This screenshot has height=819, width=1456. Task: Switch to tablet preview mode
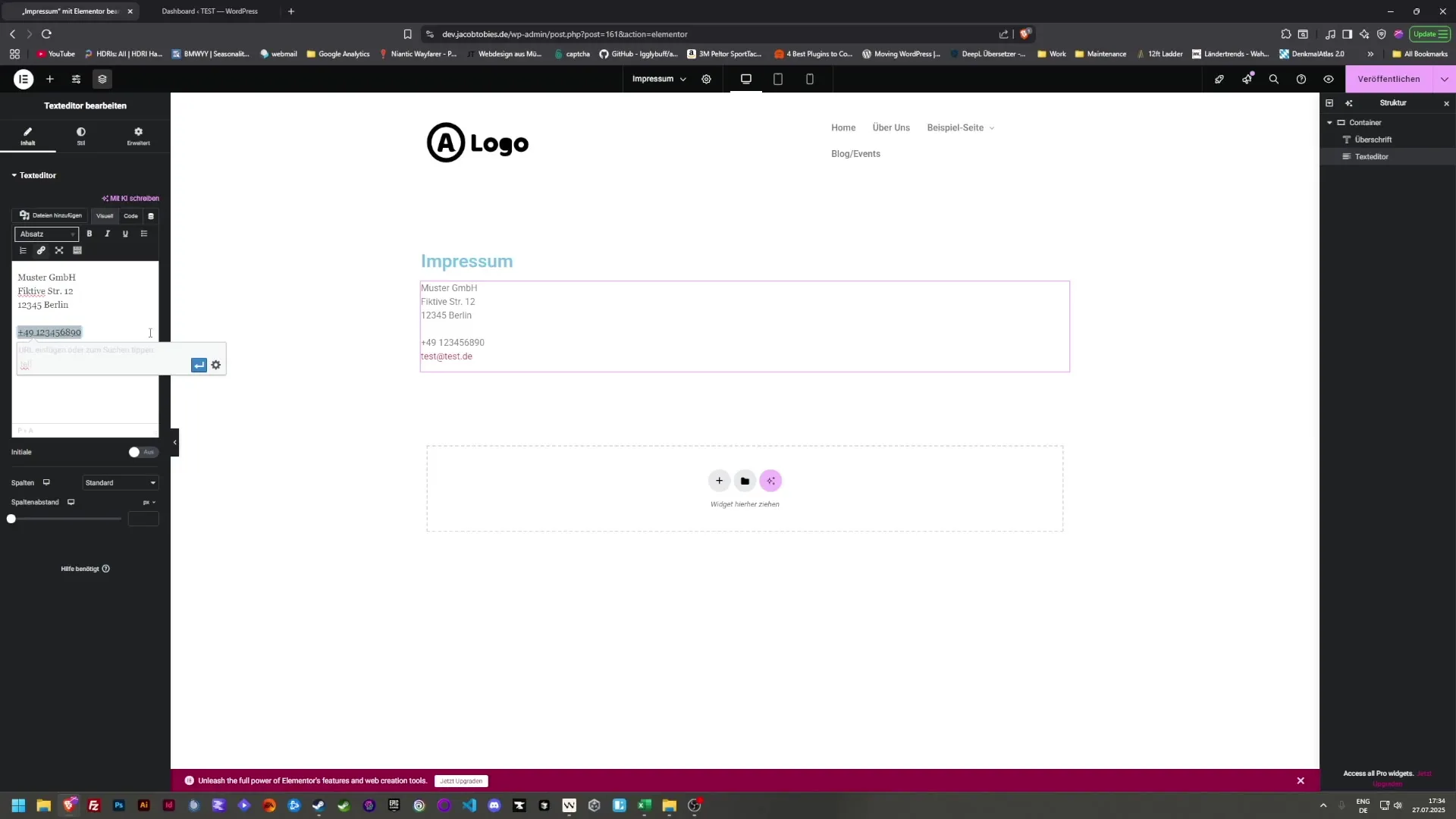point(778,79)
